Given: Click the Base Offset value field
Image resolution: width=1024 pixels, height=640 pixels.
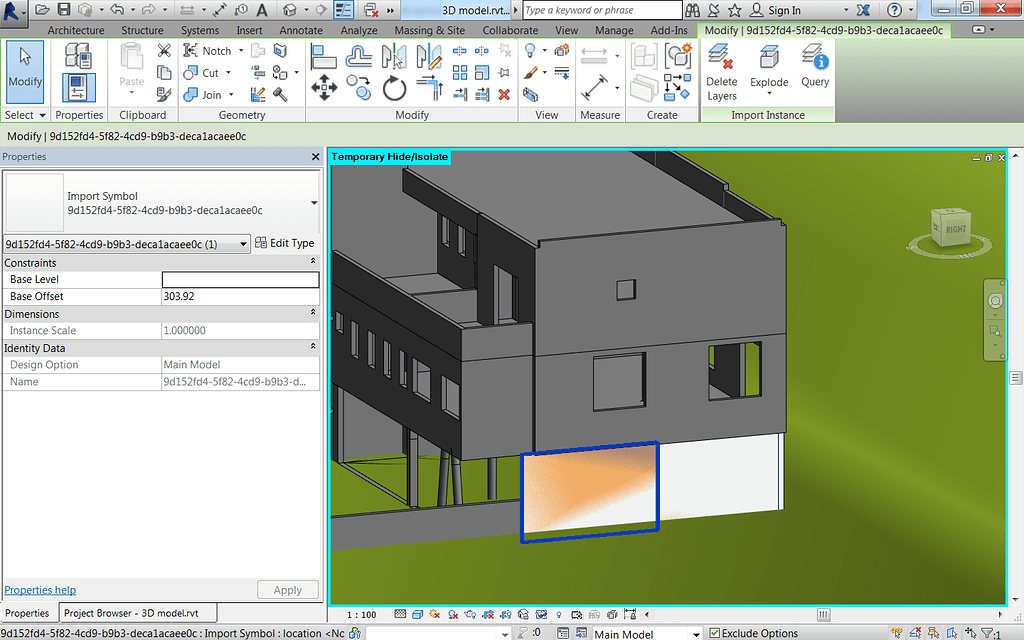Looking at the screenshot, I should [240, 295].
